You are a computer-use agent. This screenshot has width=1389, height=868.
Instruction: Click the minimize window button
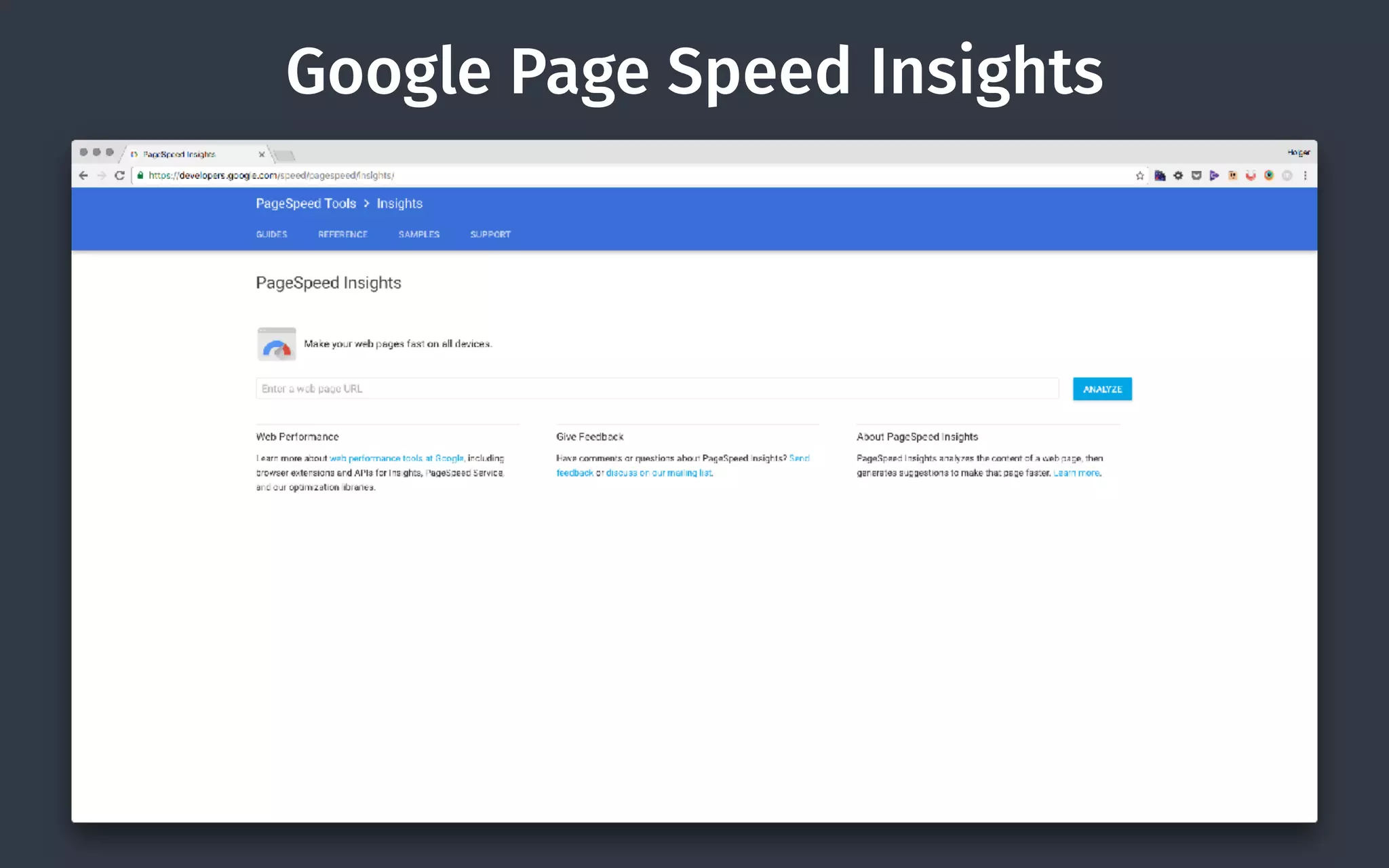[x=97, y=152]
